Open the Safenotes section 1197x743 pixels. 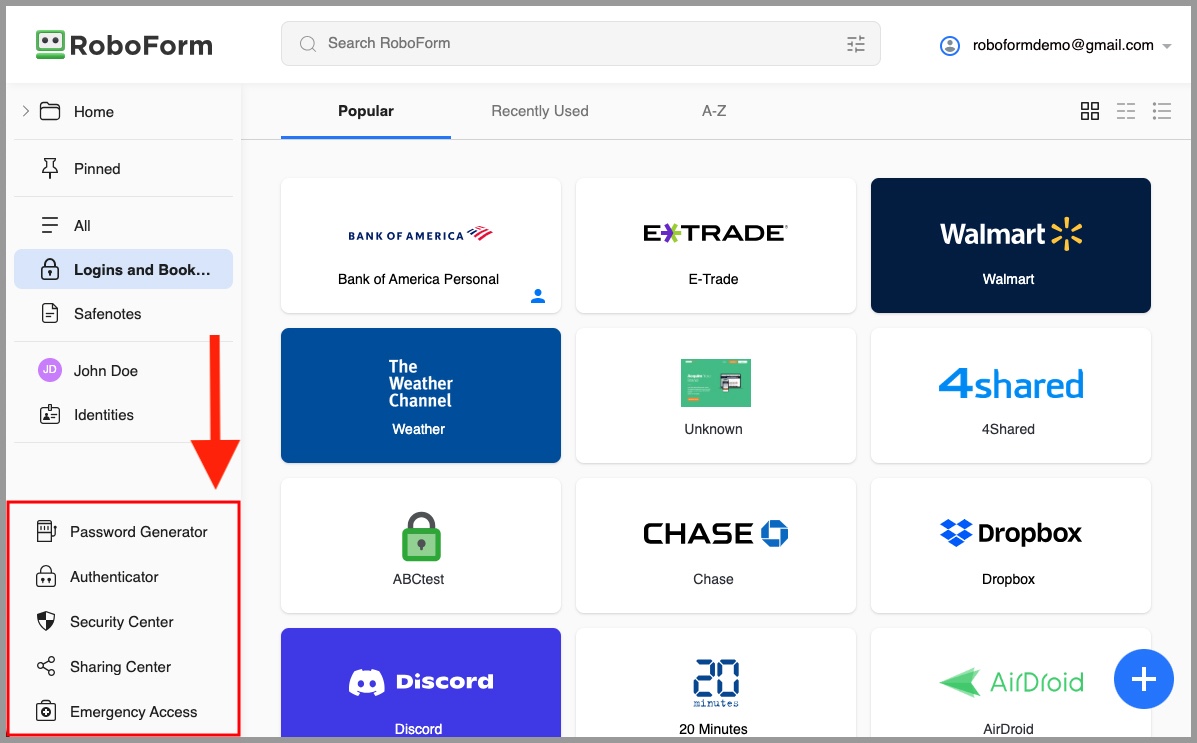109,313
